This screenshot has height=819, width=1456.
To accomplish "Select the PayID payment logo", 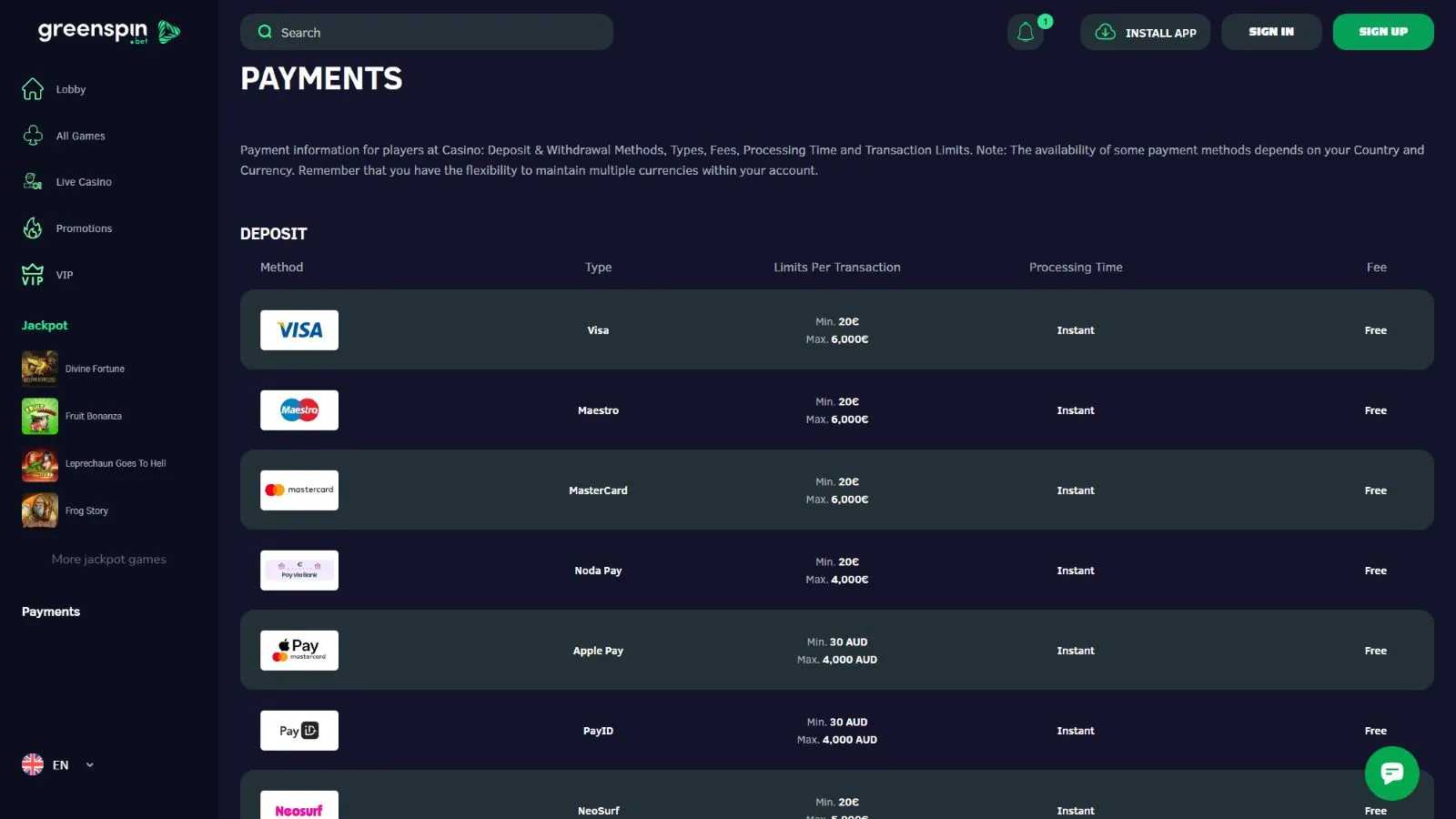I will tap(299, 731).
